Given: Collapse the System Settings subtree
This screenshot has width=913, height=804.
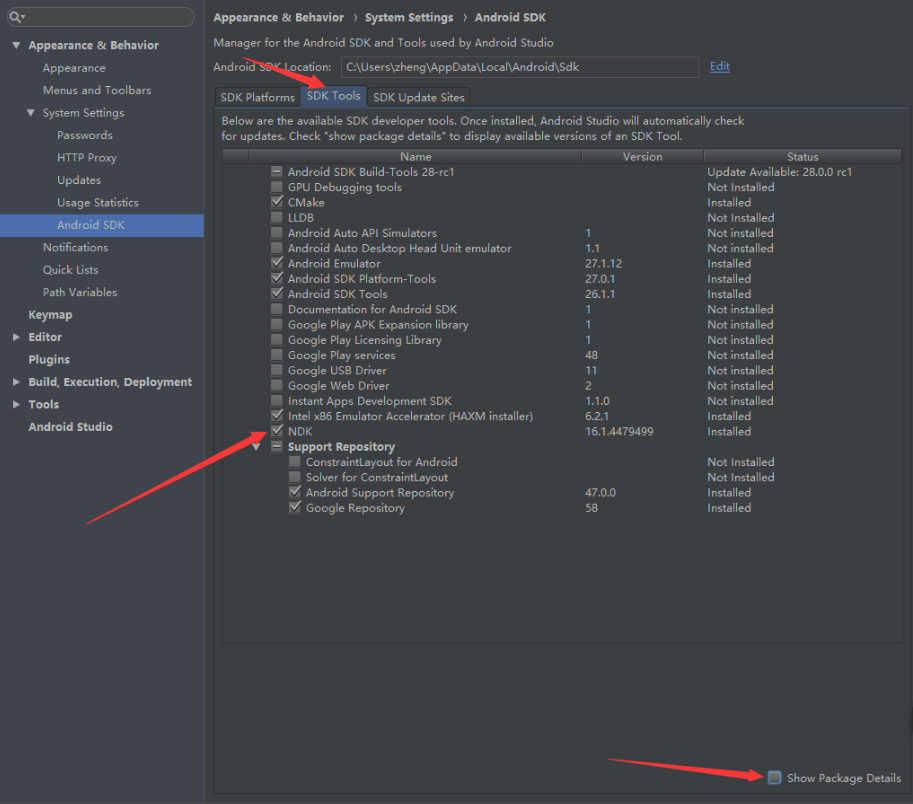Looking at the screenshot, I should tap(31, 112).
